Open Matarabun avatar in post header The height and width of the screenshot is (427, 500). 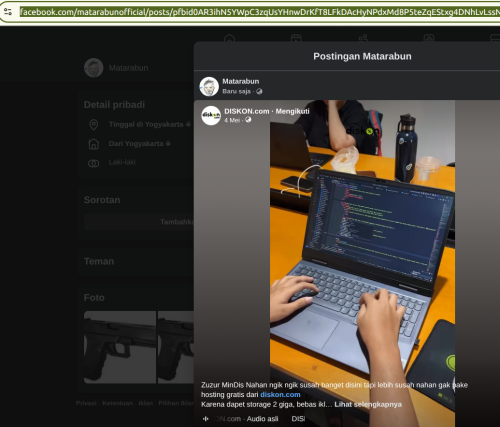(x=209, y=86)
